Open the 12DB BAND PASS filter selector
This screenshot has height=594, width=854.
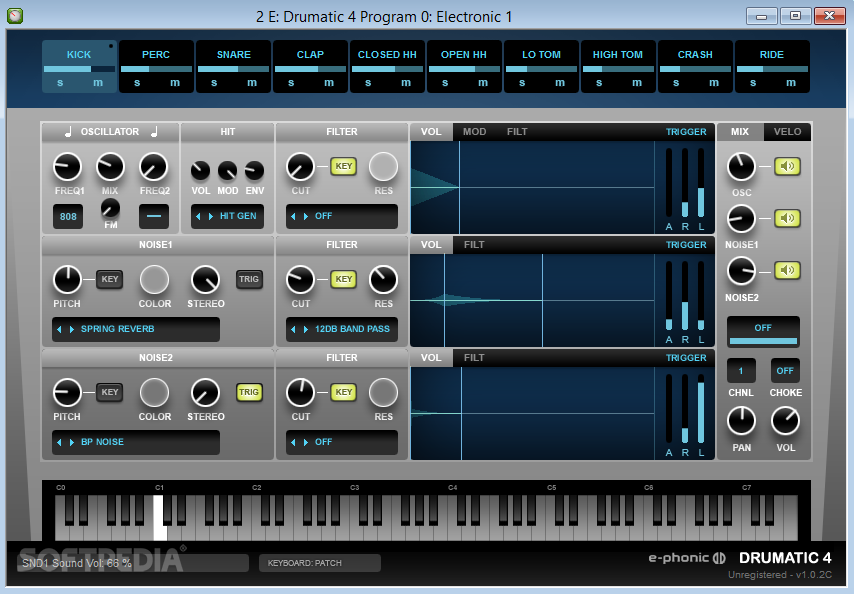tap(341, 329)
